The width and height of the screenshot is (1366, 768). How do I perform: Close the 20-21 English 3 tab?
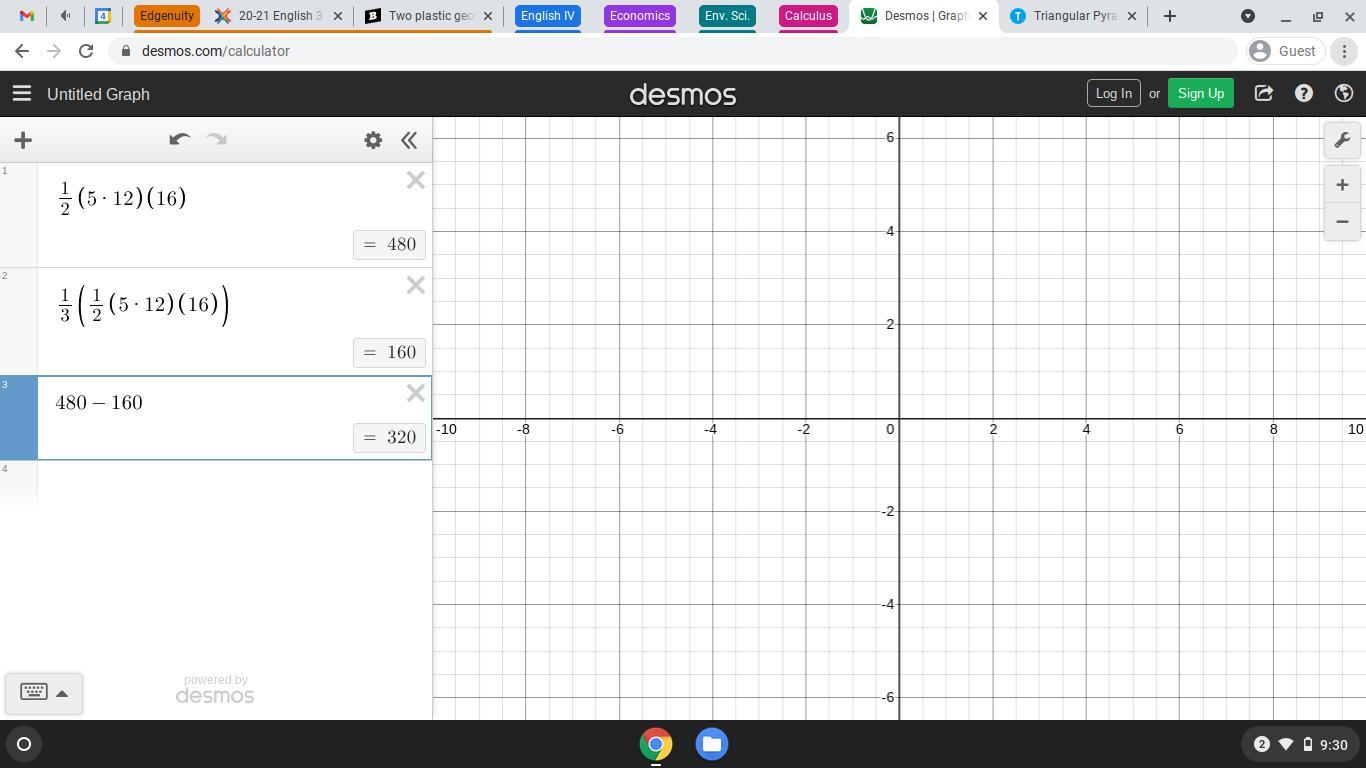[x=338, y=16]
